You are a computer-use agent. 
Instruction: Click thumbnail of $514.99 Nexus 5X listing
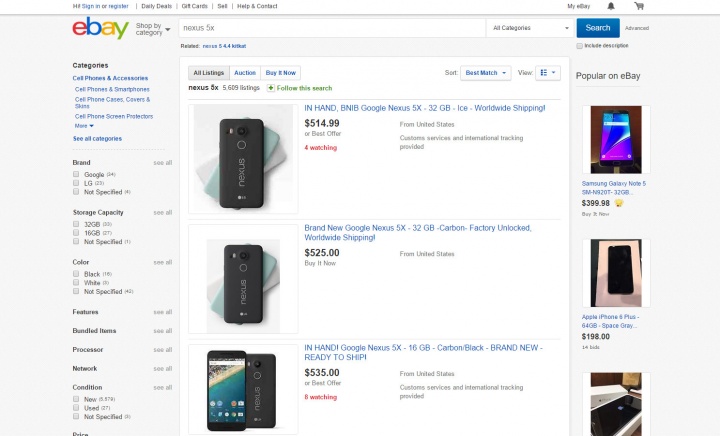tap(243, 159)
